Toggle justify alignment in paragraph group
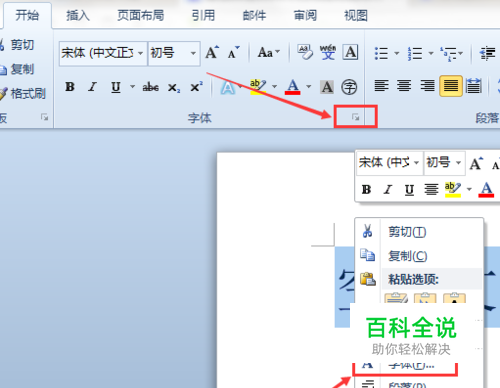500x388 pixels. point(451,86)
